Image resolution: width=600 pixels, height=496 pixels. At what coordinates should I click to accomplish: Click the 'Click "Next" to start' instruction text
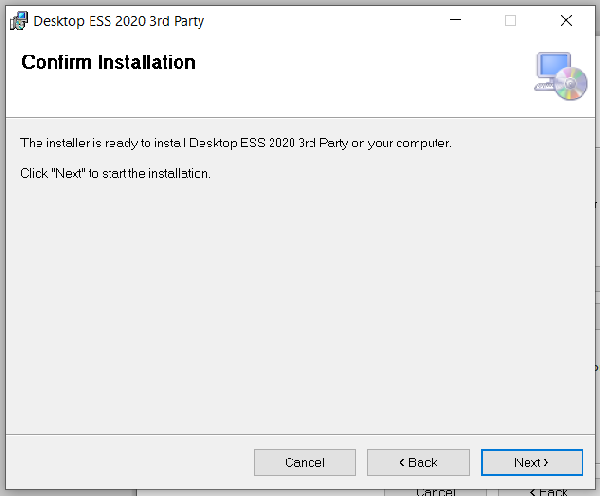coord(115,173)
